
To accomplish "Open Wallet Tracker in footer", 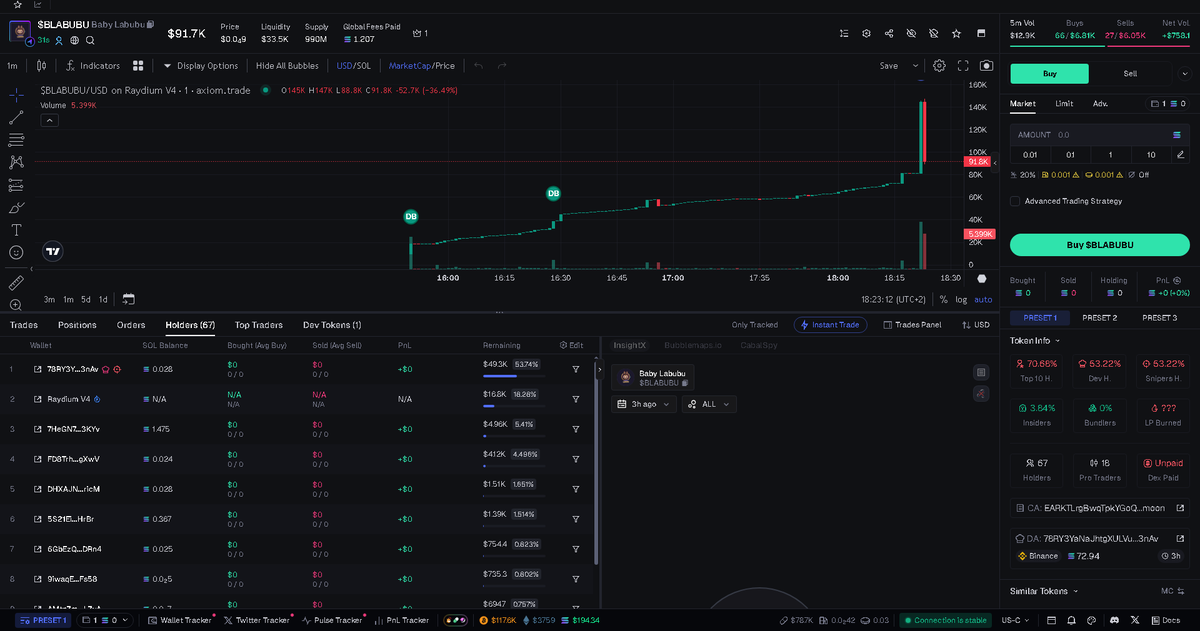I will 179,620.
